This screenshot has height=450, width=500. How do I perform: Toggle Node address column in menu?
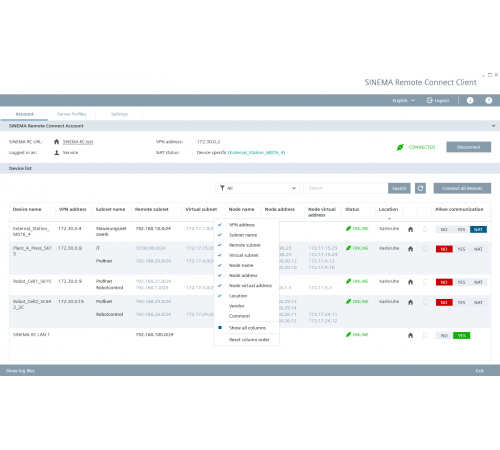[x=246, y=275]
